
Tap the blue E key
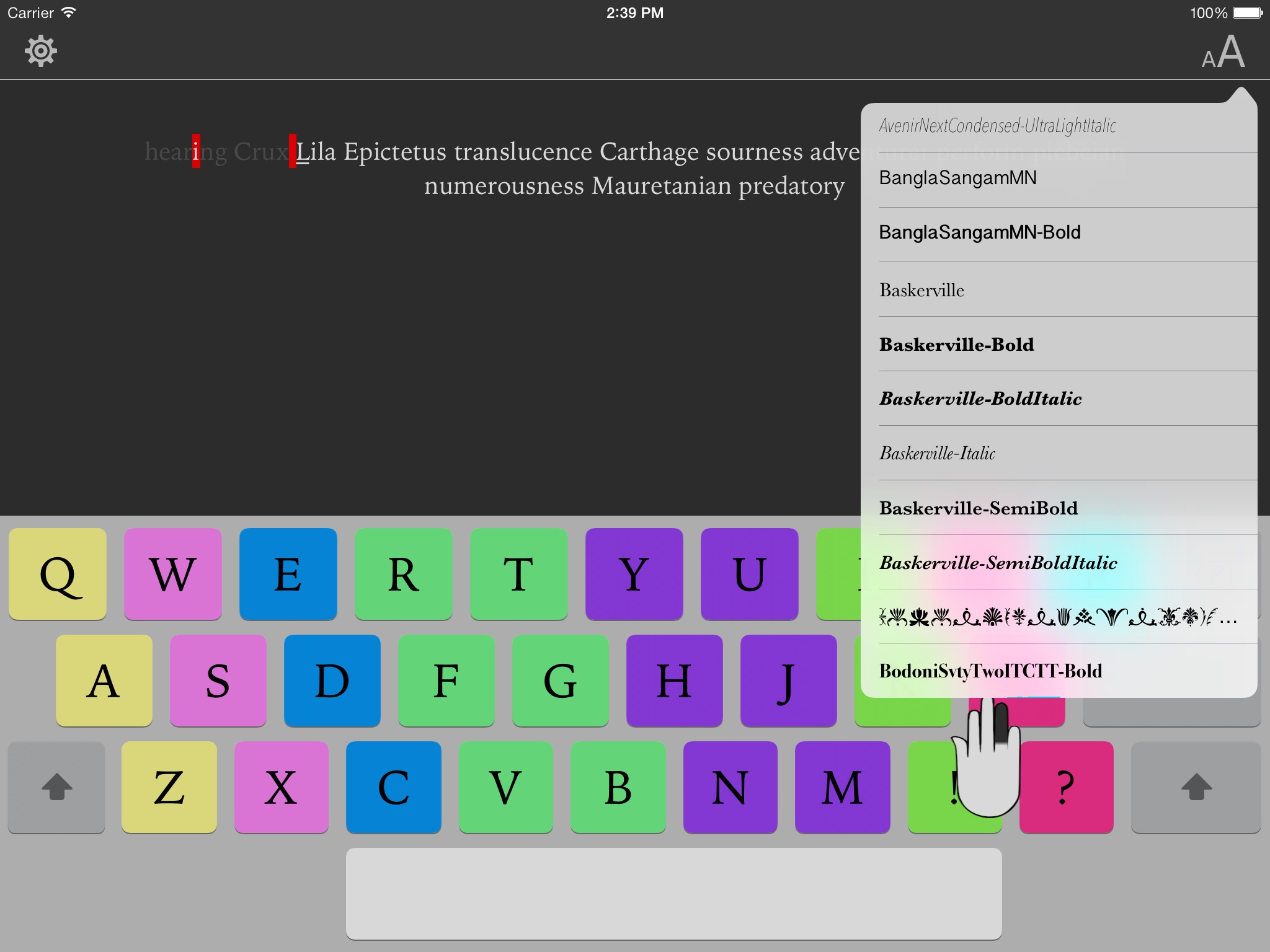tap(288, 574)
